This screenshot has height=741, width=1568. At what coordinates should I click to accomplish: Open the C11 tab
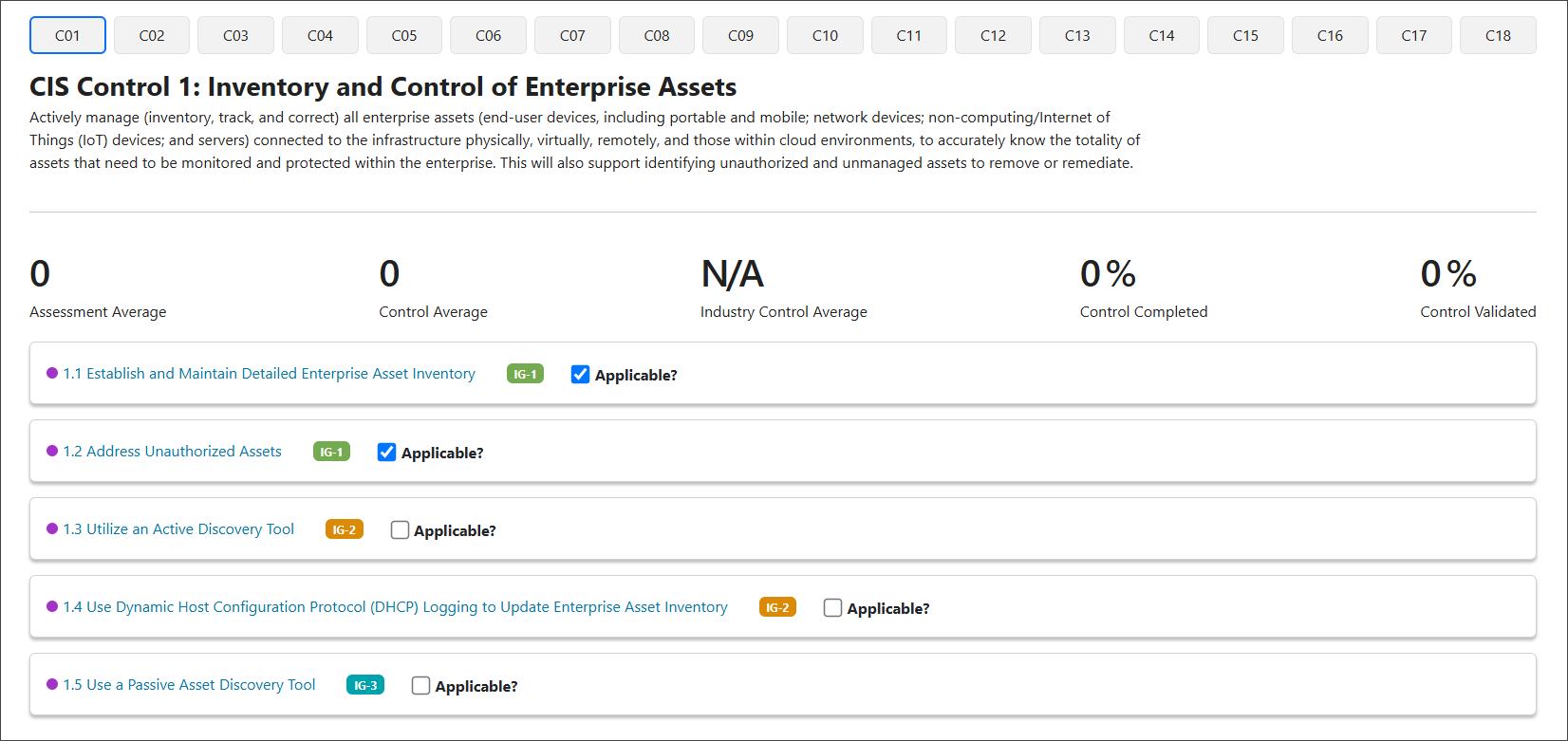[909, 35]
